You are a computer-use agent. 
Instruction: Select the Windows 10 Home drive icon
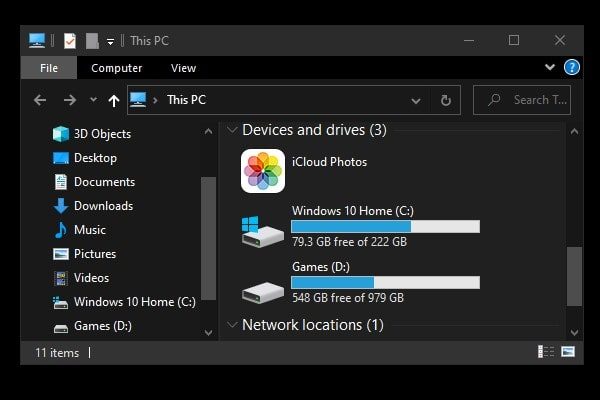[263, 231]
